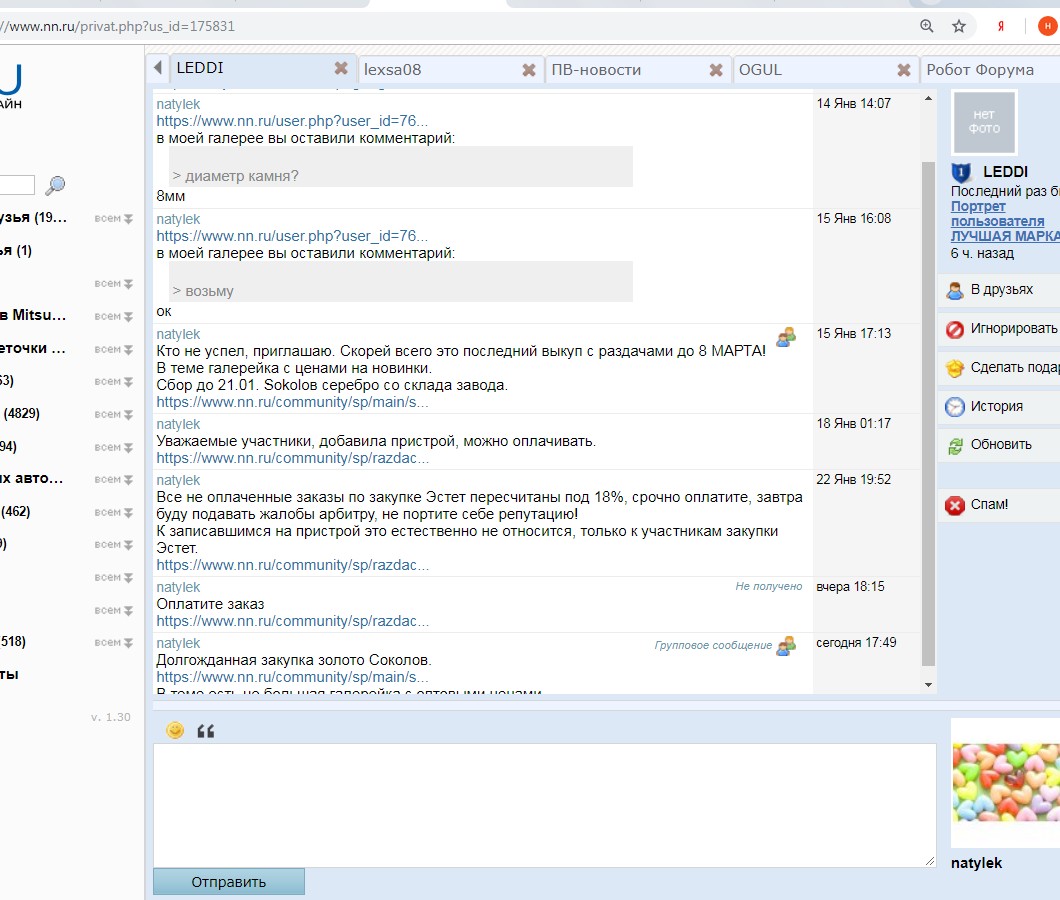Click the magnifier search icon in sidebar
The width and height of the screenshot is (1060, 900).
[55, 185]
